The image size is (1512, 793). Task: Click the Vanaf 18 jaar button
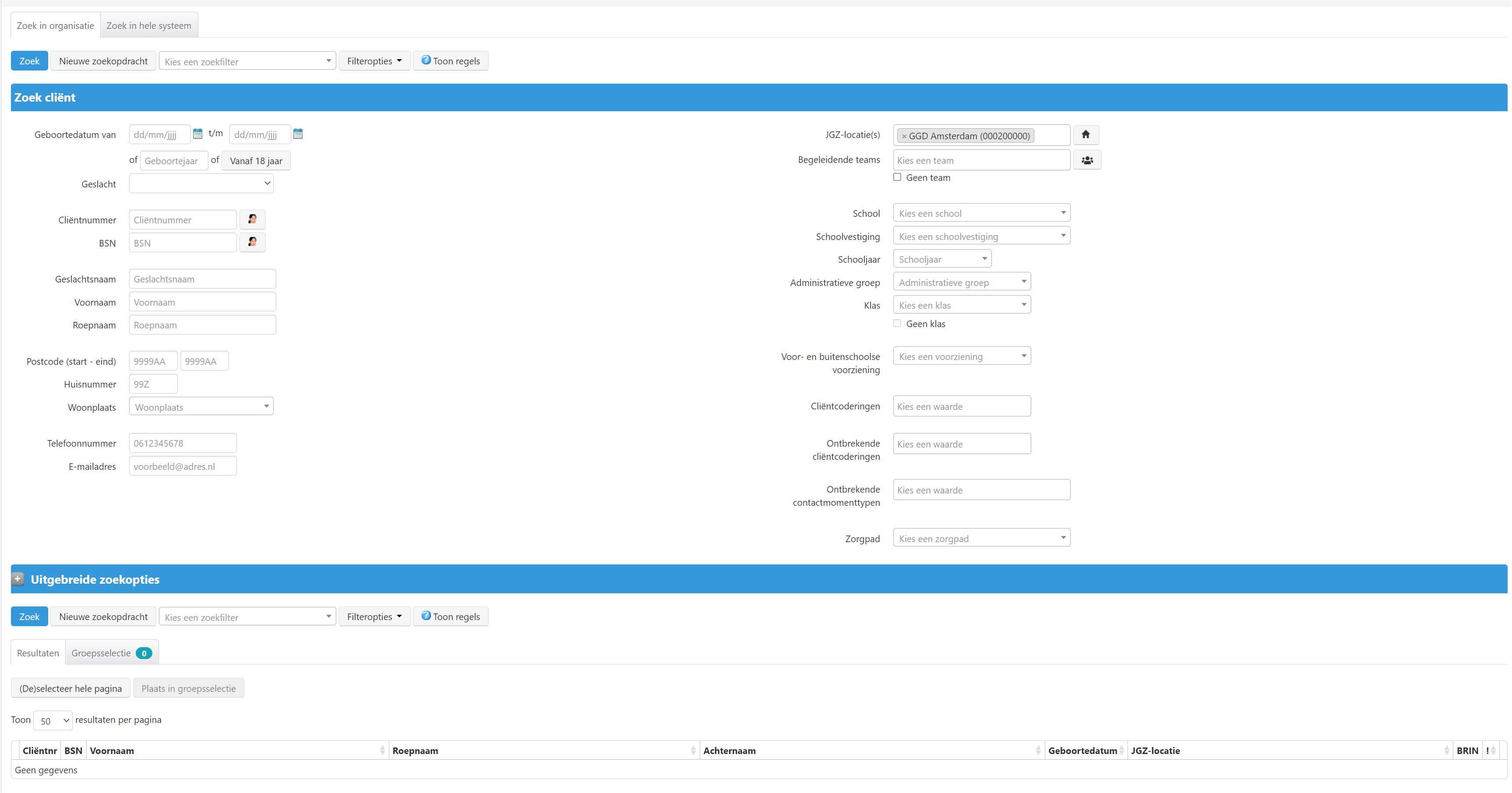pyautogui.click(x=256, y=161)
